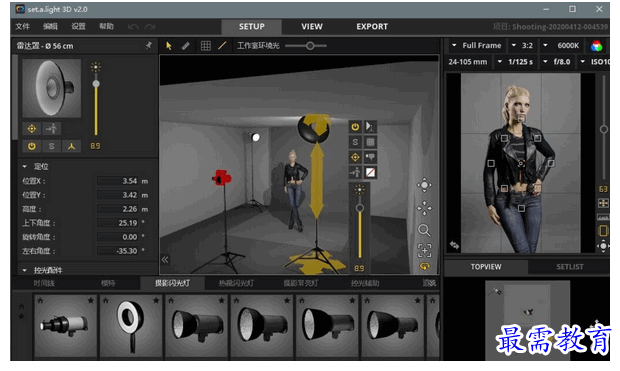Screen dimensions: 620x371
Task: Collapse left panel with double chevron
Action: pos(165,259)
